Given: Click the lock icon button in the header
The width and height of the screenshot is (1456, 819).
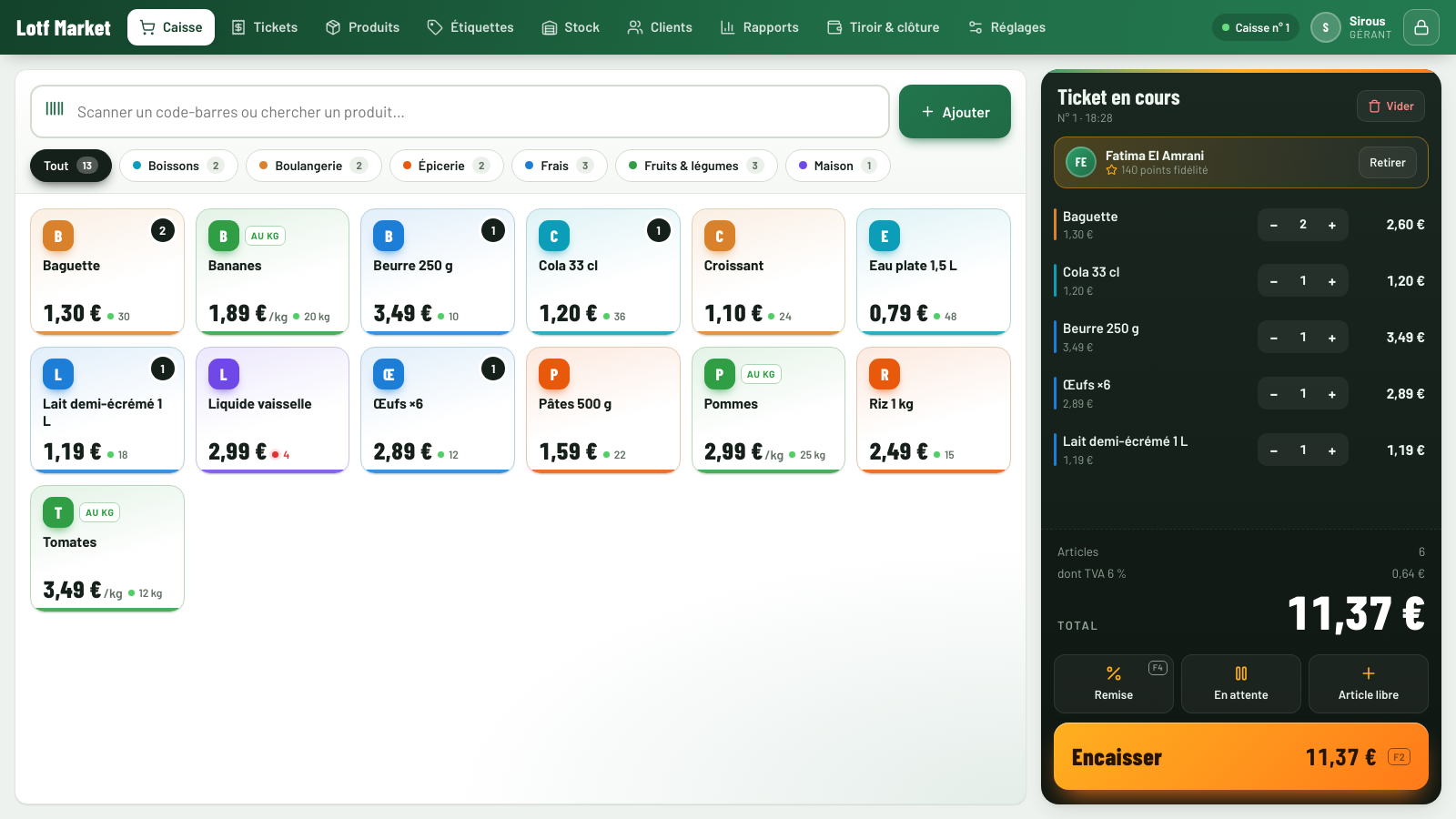Looking at the screenshot, I should (x=1421, y=27).
